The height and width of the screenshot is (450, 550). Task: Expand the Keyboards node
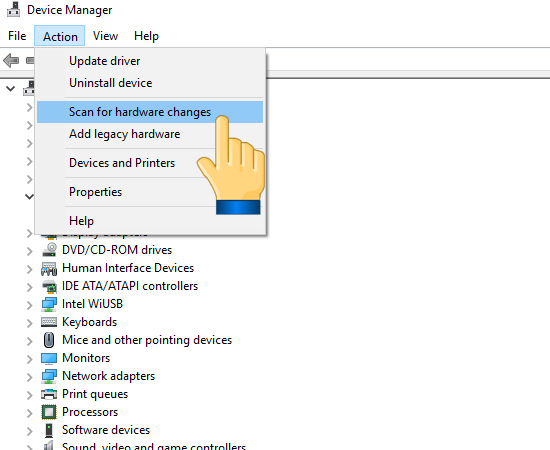pyautogui.click(x=29, y=323)
